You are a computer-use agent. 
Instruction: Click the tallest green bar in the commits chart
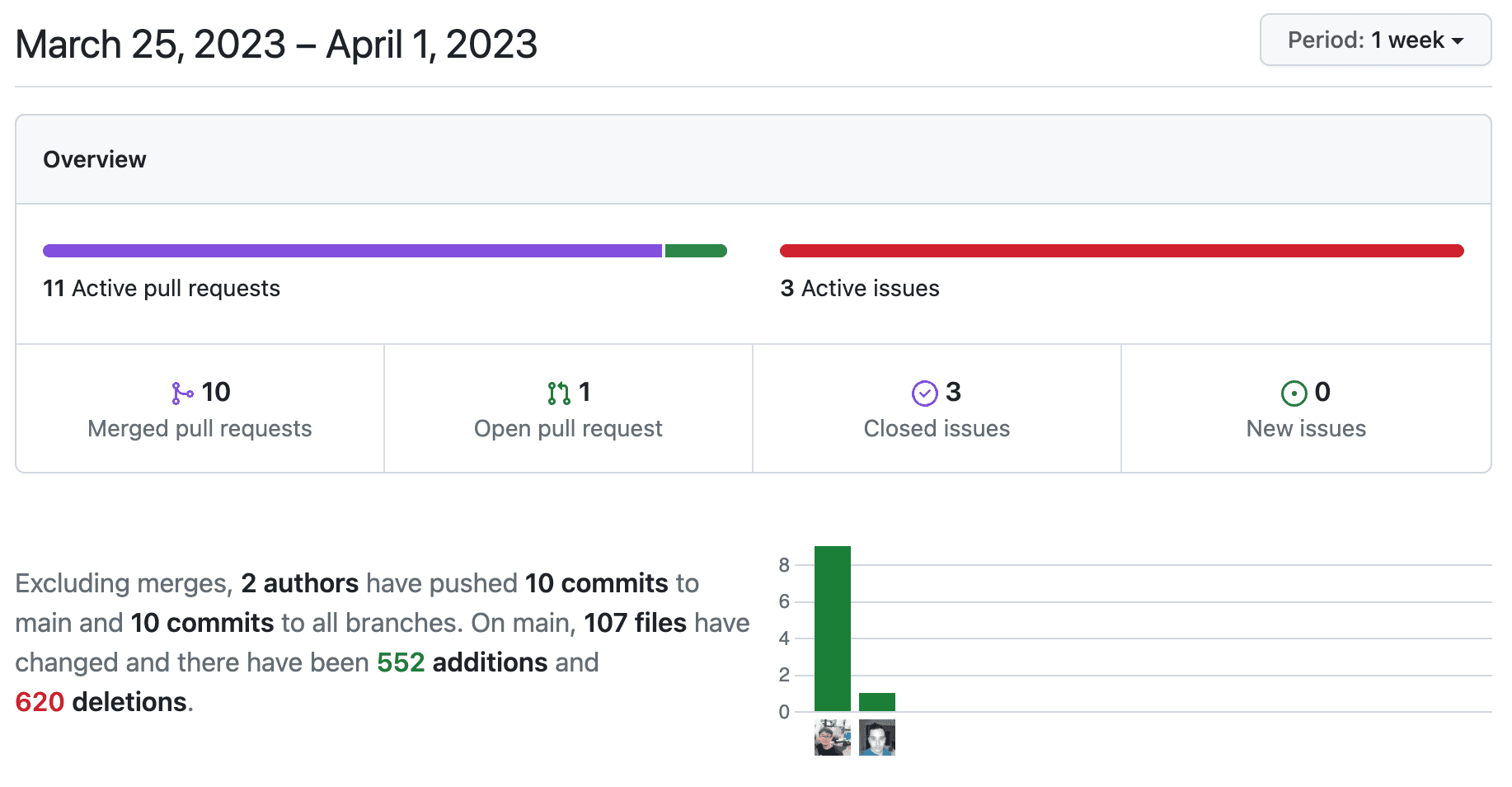tap(832, 629)
